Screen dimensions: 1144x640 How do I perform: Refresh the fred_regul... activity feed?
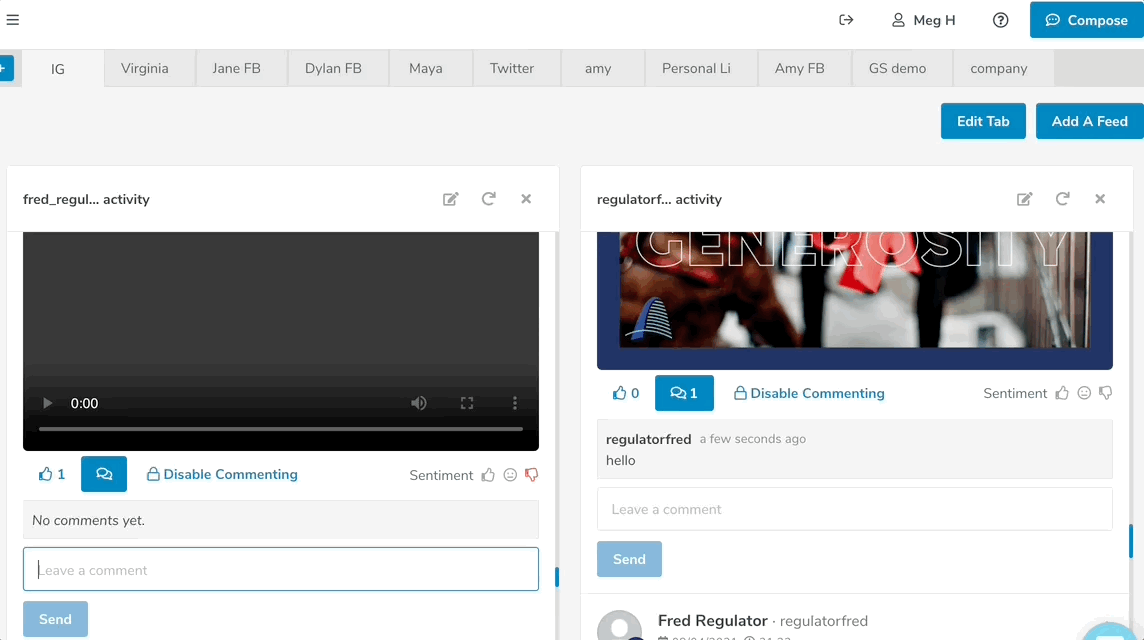tap(489, 198)
